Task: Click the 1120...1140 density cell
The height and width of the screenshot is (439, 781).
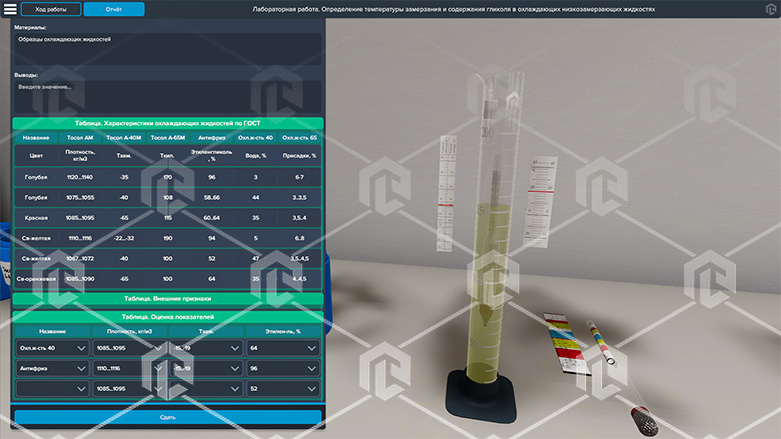Action: point(80,177)
